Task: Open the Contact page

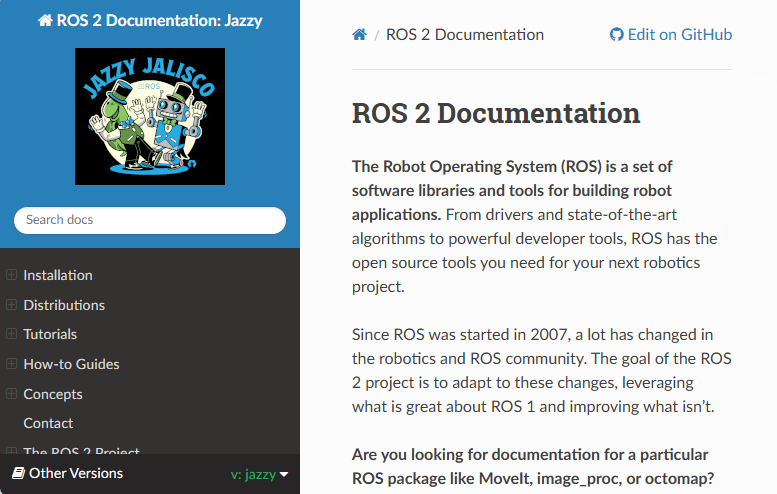Action: click(x=48, y=423)
